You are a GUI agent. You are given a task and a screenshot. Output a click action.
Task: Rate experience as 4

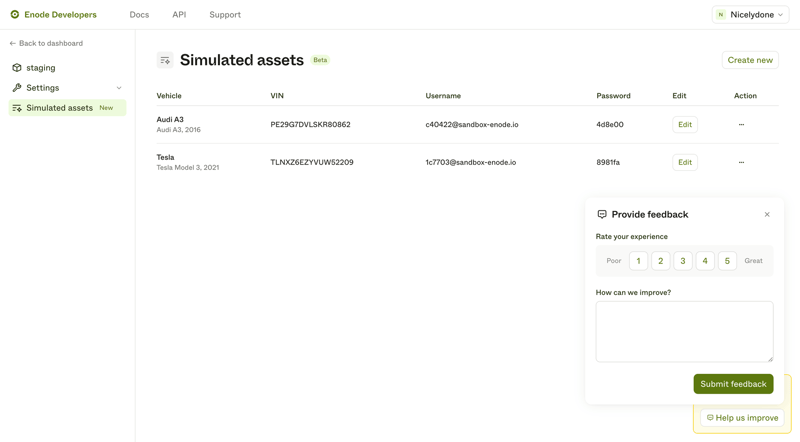point(705,261)
